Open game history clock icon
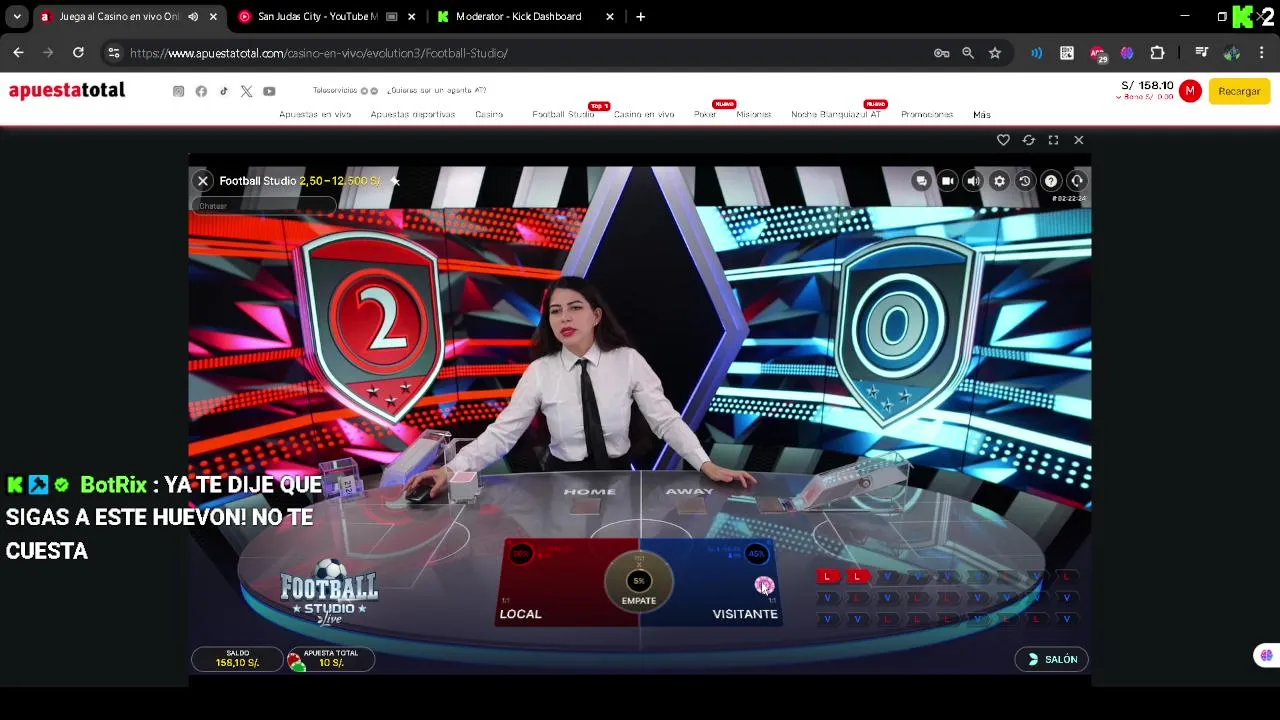Screen dimensions: 1280x720 coord(1025,181)
